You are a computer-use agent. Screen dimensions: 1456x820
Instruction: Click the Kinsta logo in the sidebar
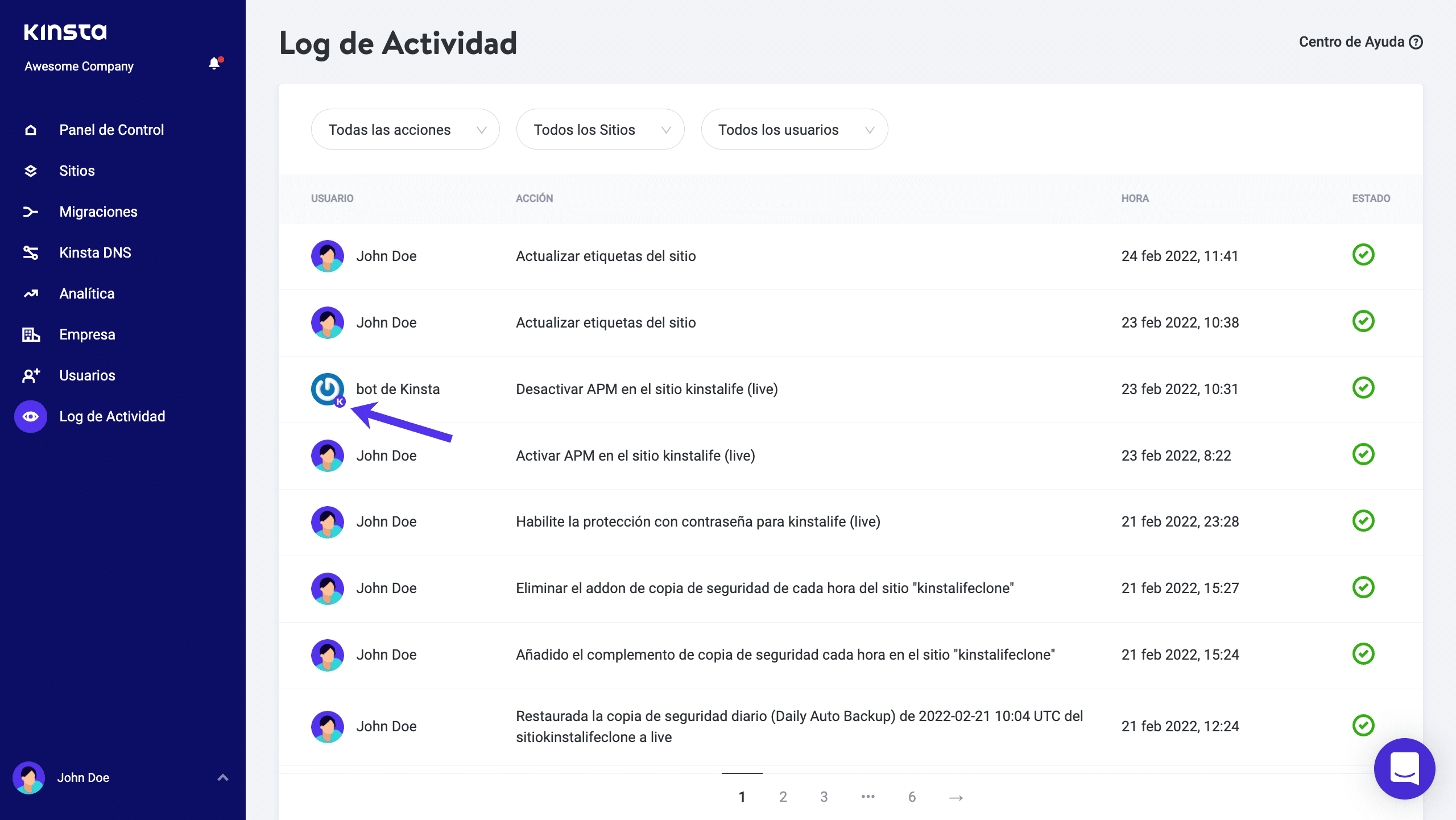[65, 32]
